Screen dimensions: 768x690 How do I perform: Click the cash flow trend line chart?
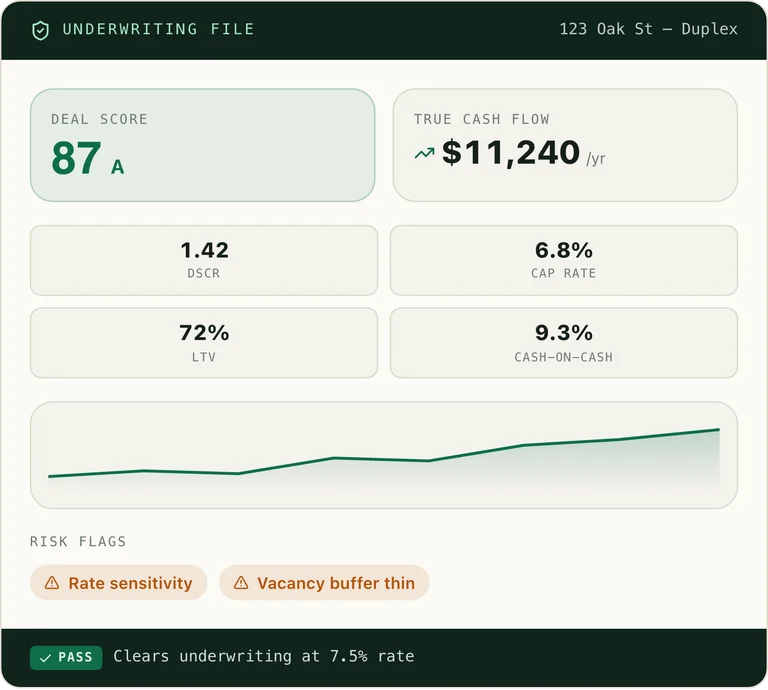pos(384,455)
